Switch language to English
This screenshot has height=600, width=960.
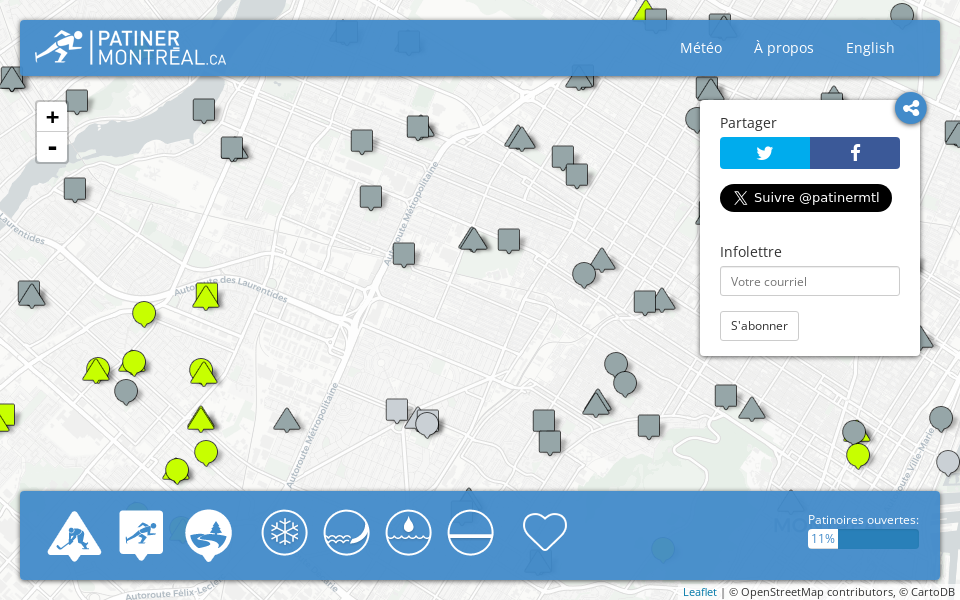pyautogui.click(x=870, y=48)
